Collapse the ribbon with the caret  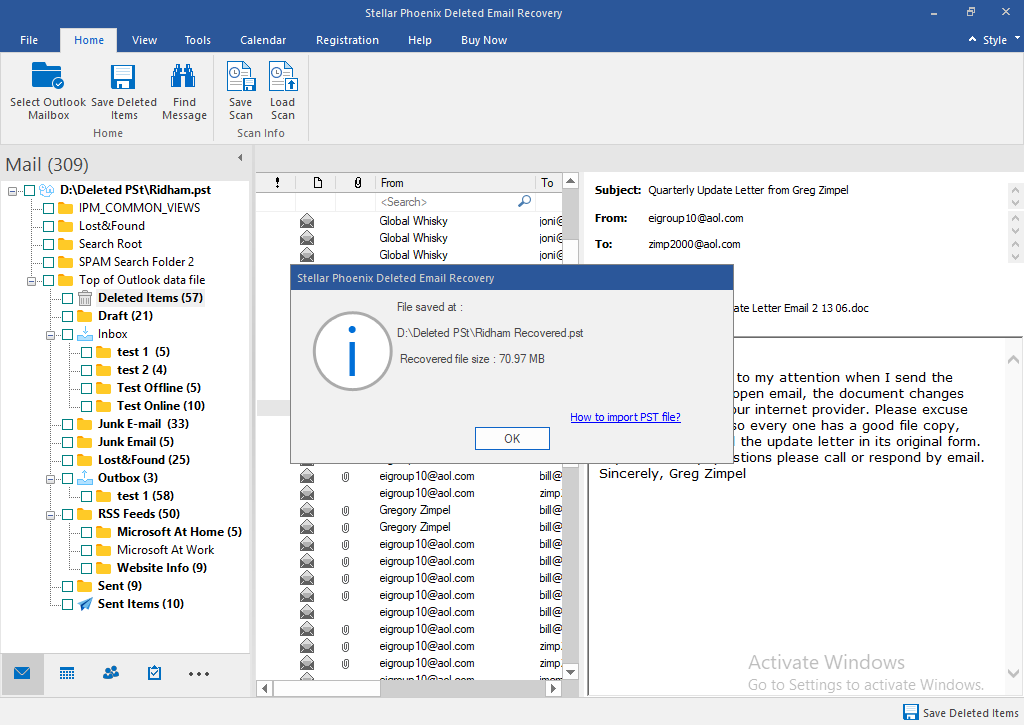(x=972, y=39)
